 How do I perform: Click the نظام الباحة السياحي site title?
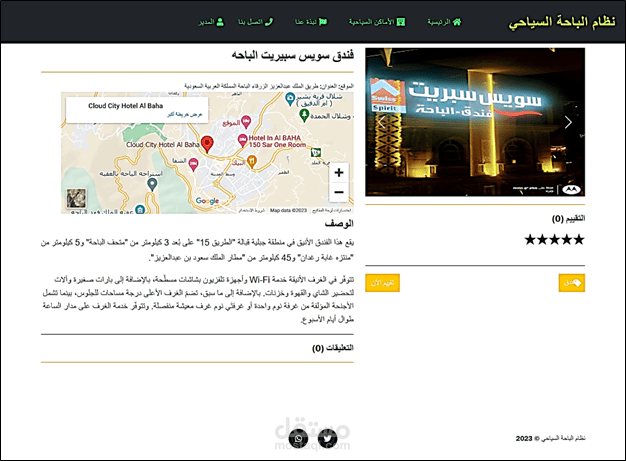click(x=562, y=22)
